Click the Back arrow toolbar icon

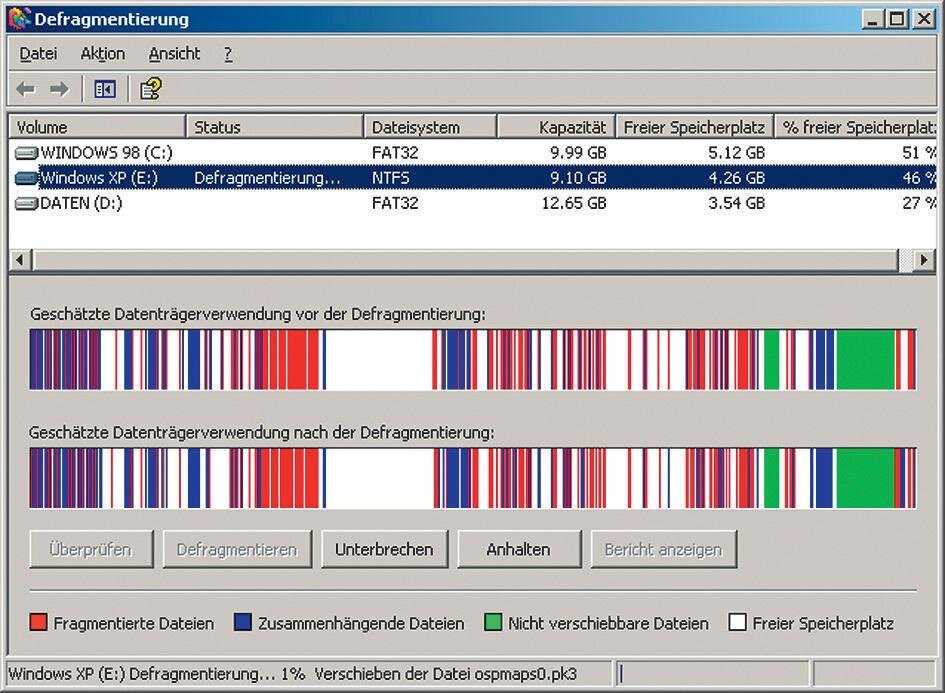[26, 90]
